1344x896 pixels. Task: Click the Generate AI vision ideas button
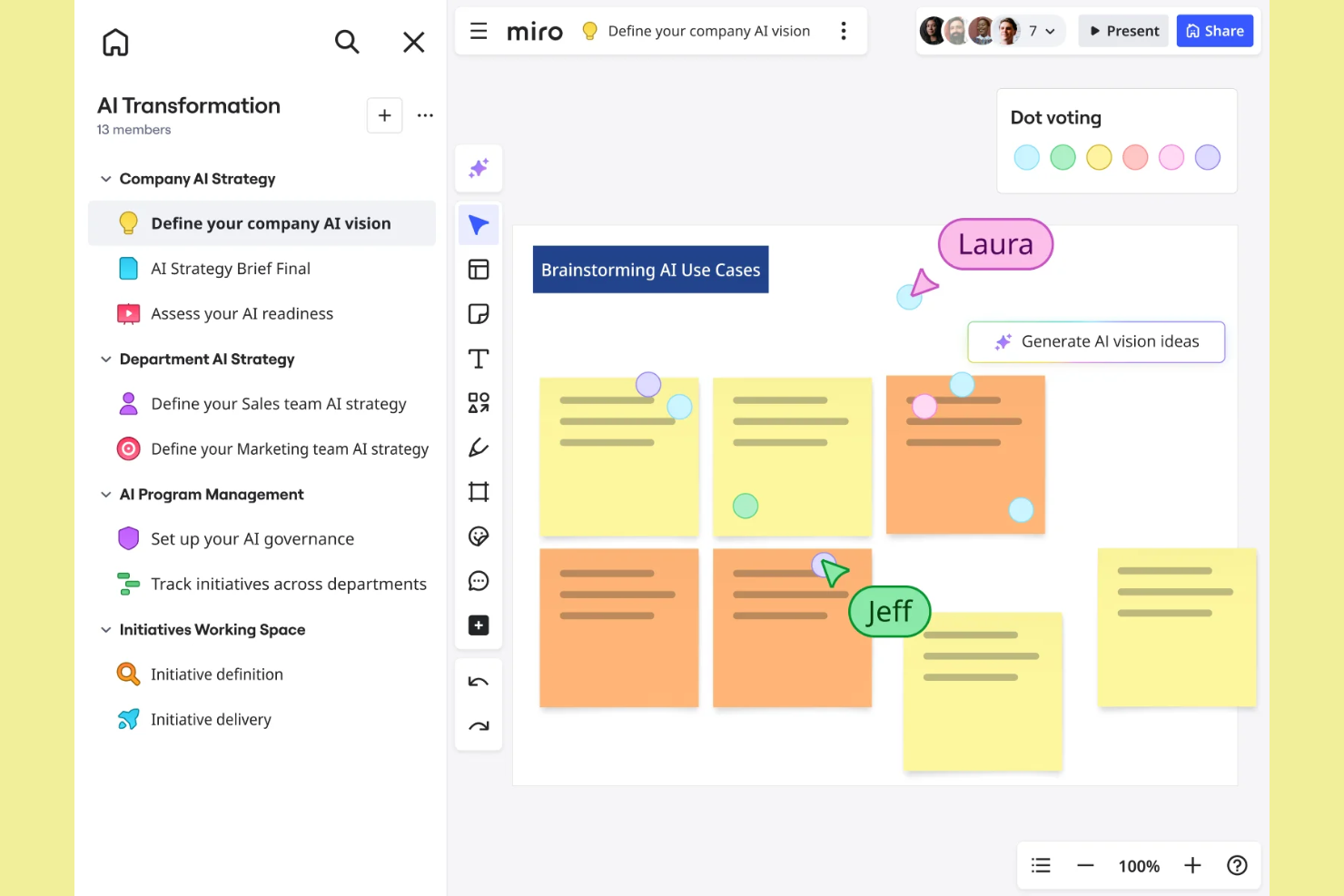tap(1096, 341)
